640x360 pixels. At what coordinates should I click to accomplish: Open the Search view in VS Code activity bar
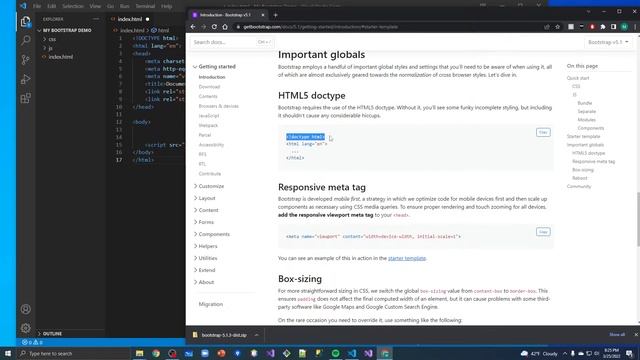coord(25,40)
